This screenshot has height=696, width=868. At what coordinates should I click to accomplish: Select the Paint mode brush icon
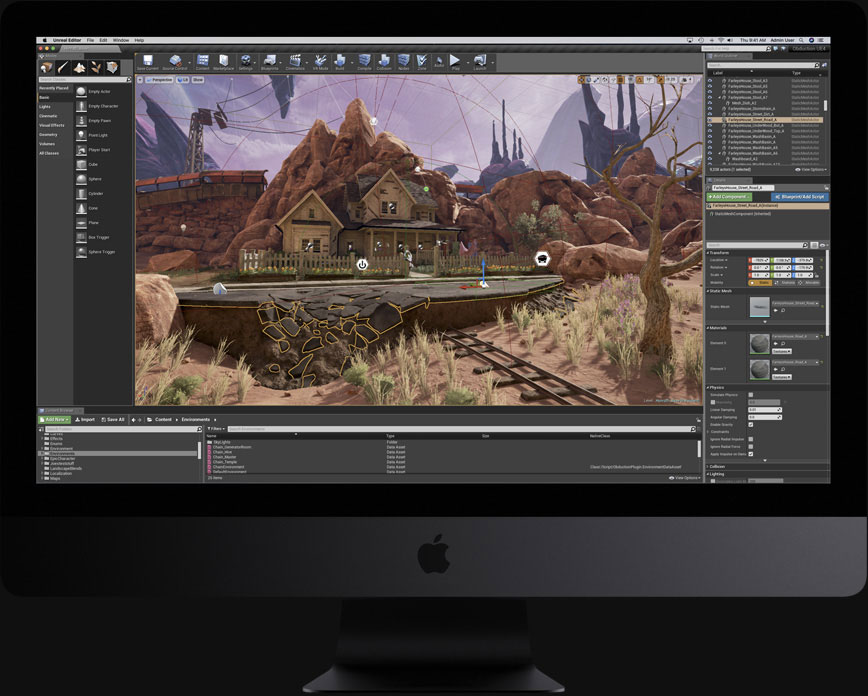tap(63, 67)
